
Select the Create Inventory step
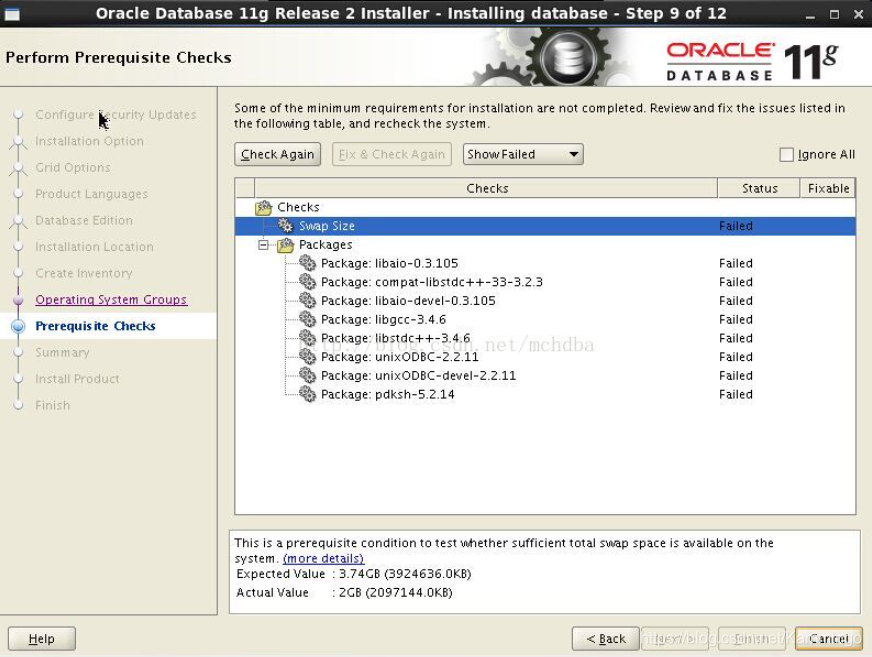(84, 273)
